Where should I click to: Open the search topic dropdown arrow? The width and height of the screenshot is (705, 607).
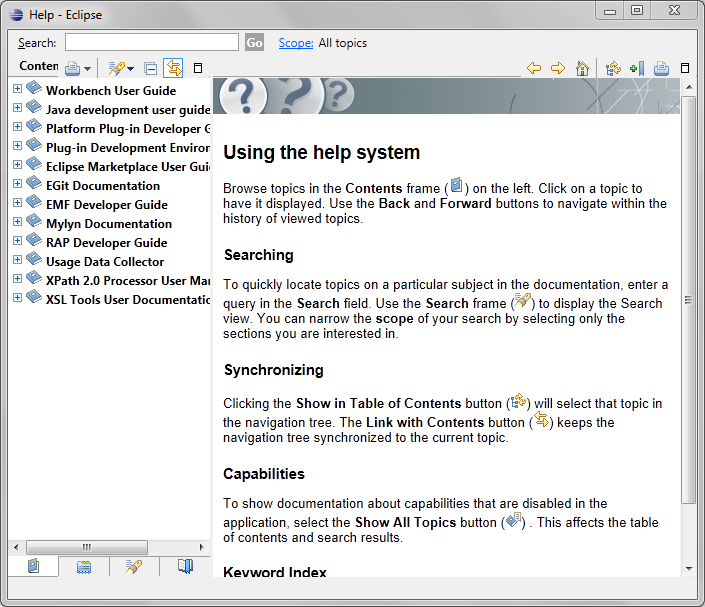tap(130, 69)
